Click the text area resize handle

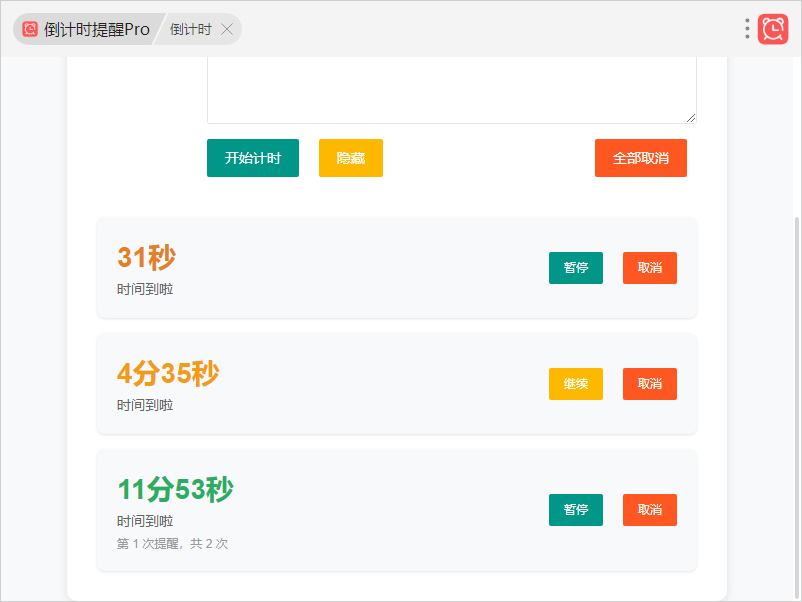point(690,117)
